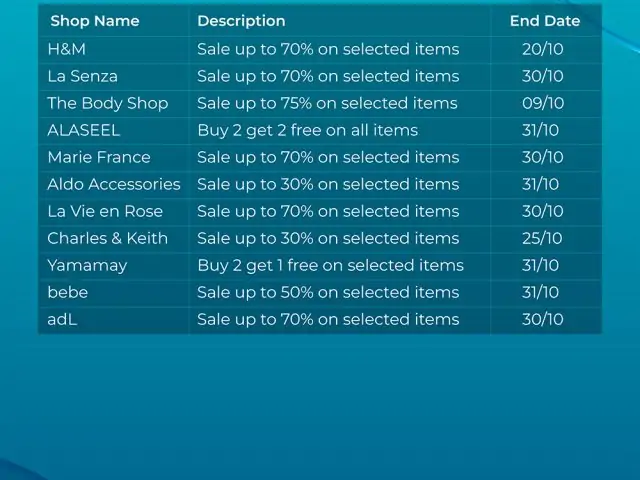Select the bebe shop entry
This screenshot has height=480, width=640.
[68, 292]
